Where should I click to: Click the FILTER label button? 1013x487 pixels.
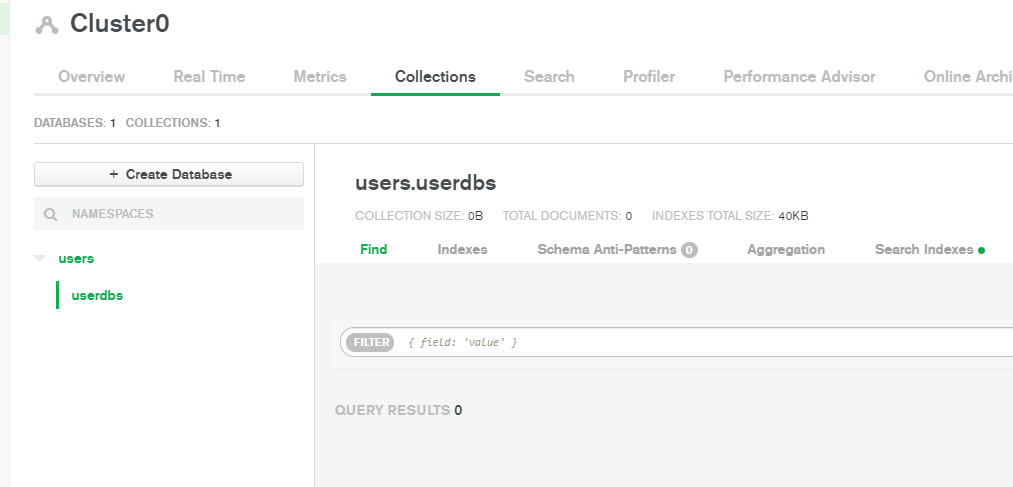click(371, 342)
